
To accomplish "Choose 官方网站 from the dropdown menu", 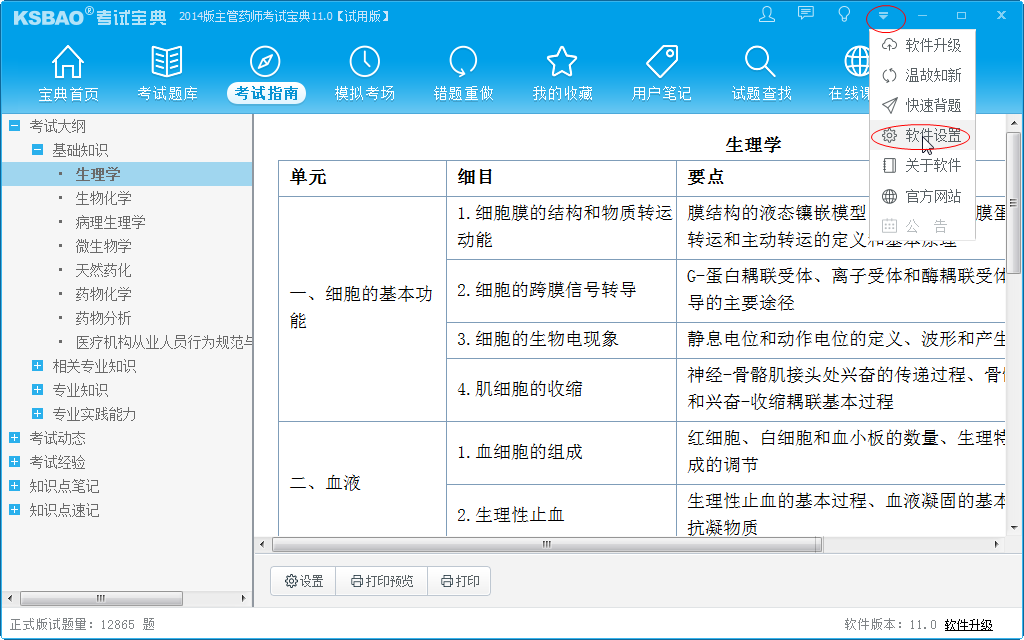I will coord(922,196).
